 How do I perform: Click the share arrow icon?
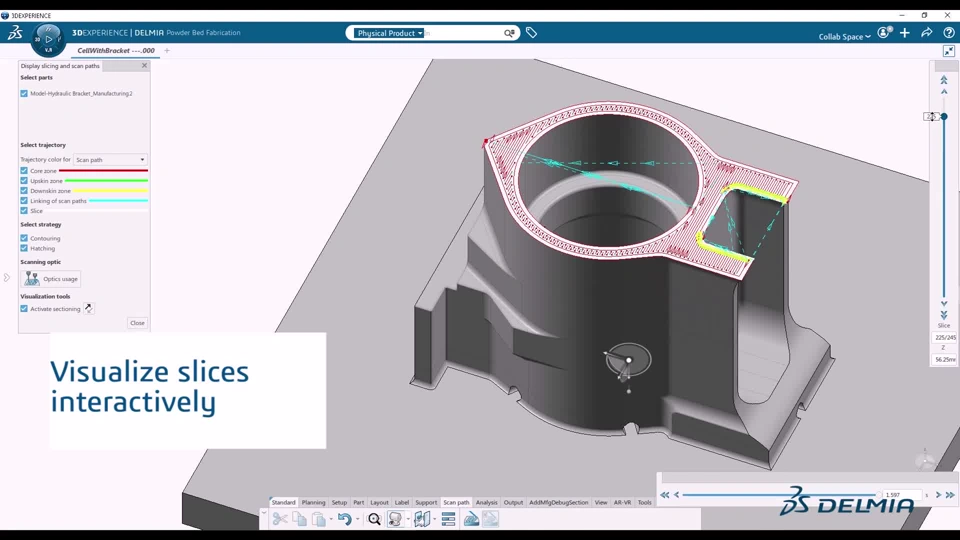pos(927,33)
